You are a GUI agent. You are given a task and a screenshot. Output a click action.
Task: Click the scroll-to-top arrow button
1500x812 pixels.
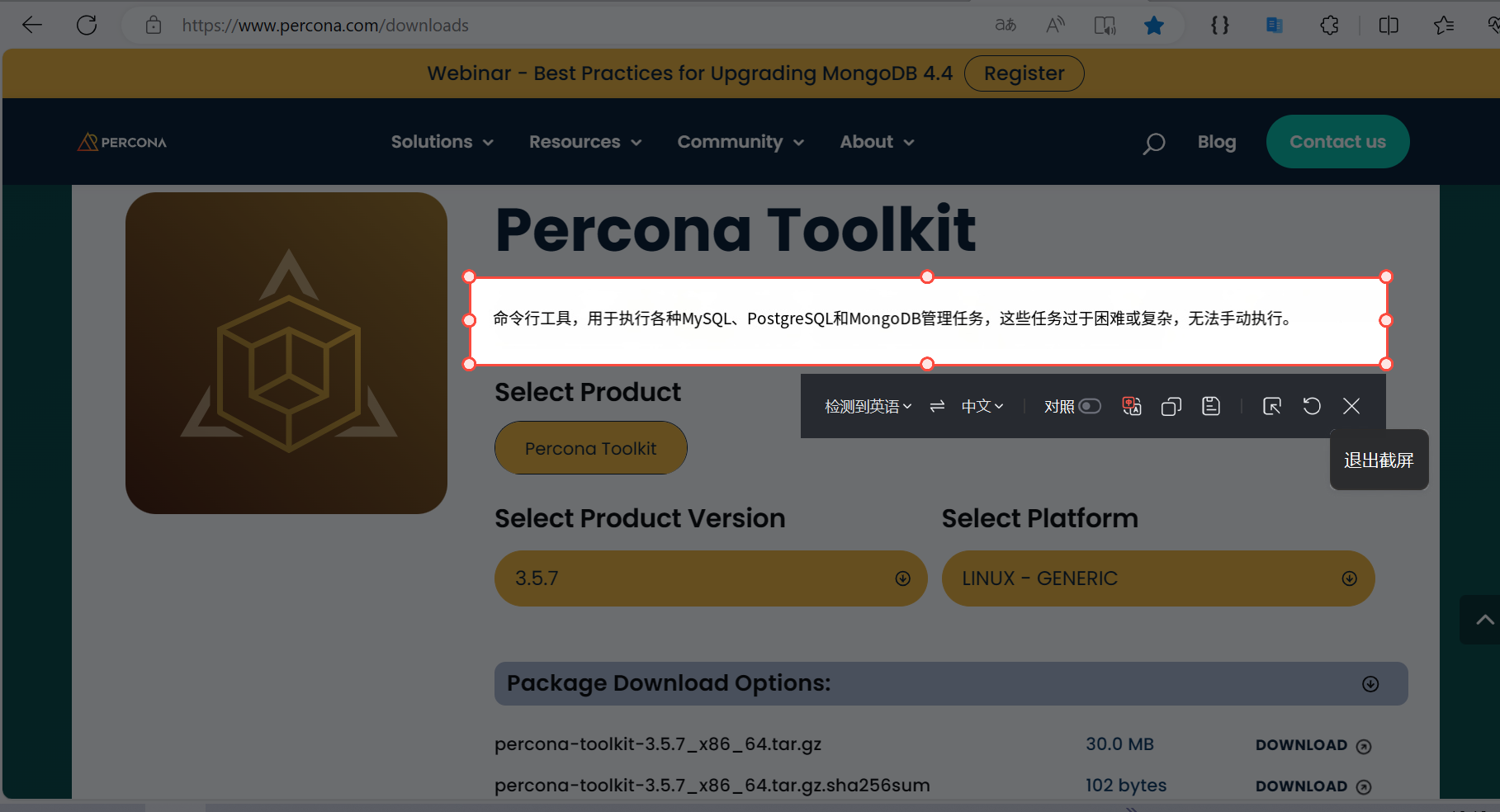coord(1483,620)
